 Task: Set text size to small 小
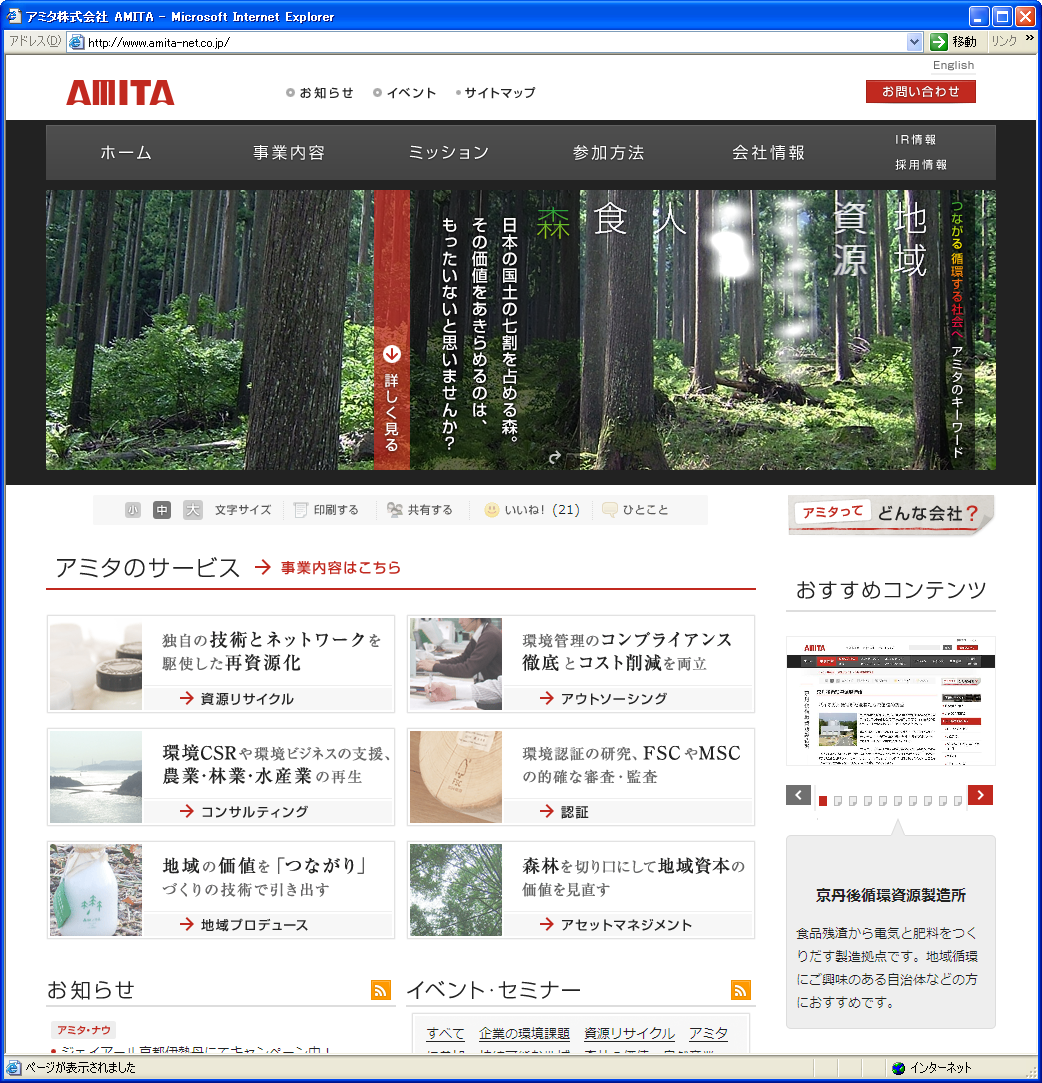133,510
